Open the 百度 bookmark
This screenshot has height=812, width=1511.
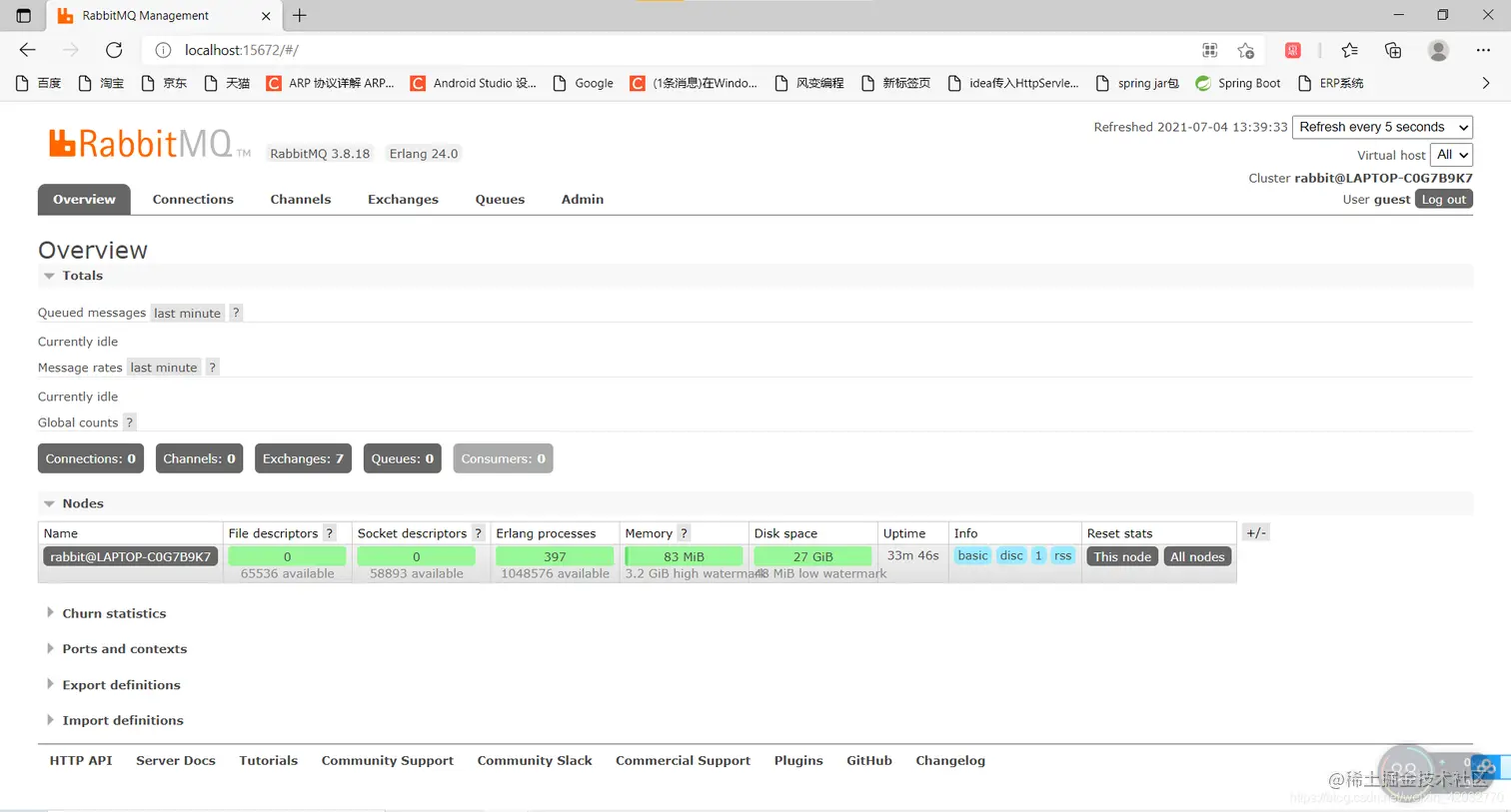pyautogui.click(x=38, y=83)
